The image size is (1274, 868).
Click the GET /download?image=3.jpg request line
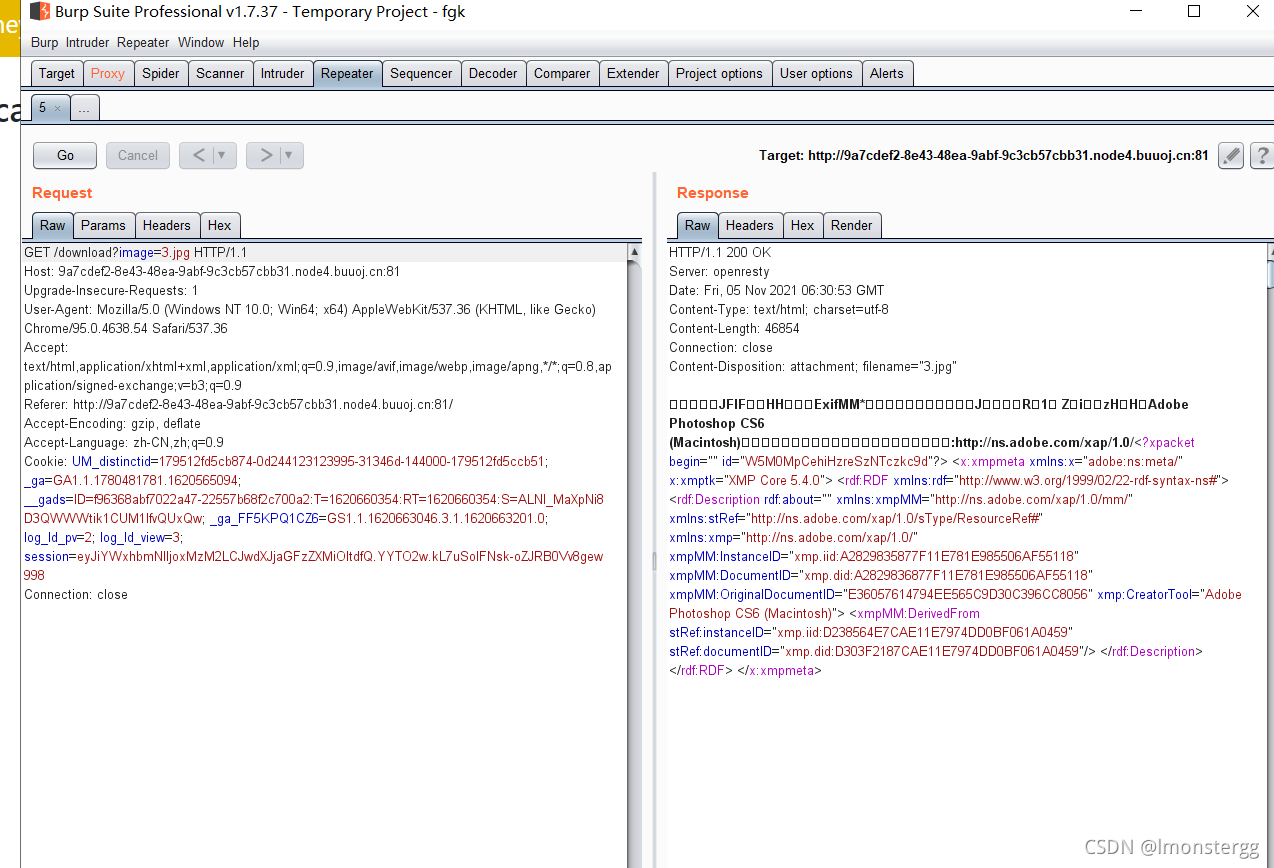[135, 252]
